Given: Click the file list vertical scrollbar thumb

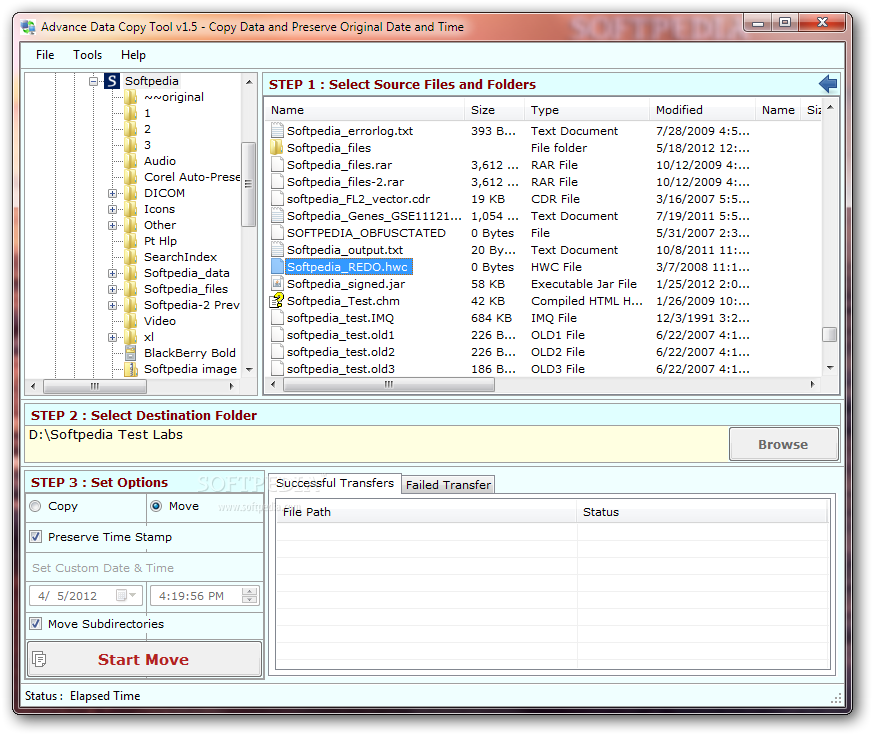Looking at the screenshot, I should pos(829,334).
